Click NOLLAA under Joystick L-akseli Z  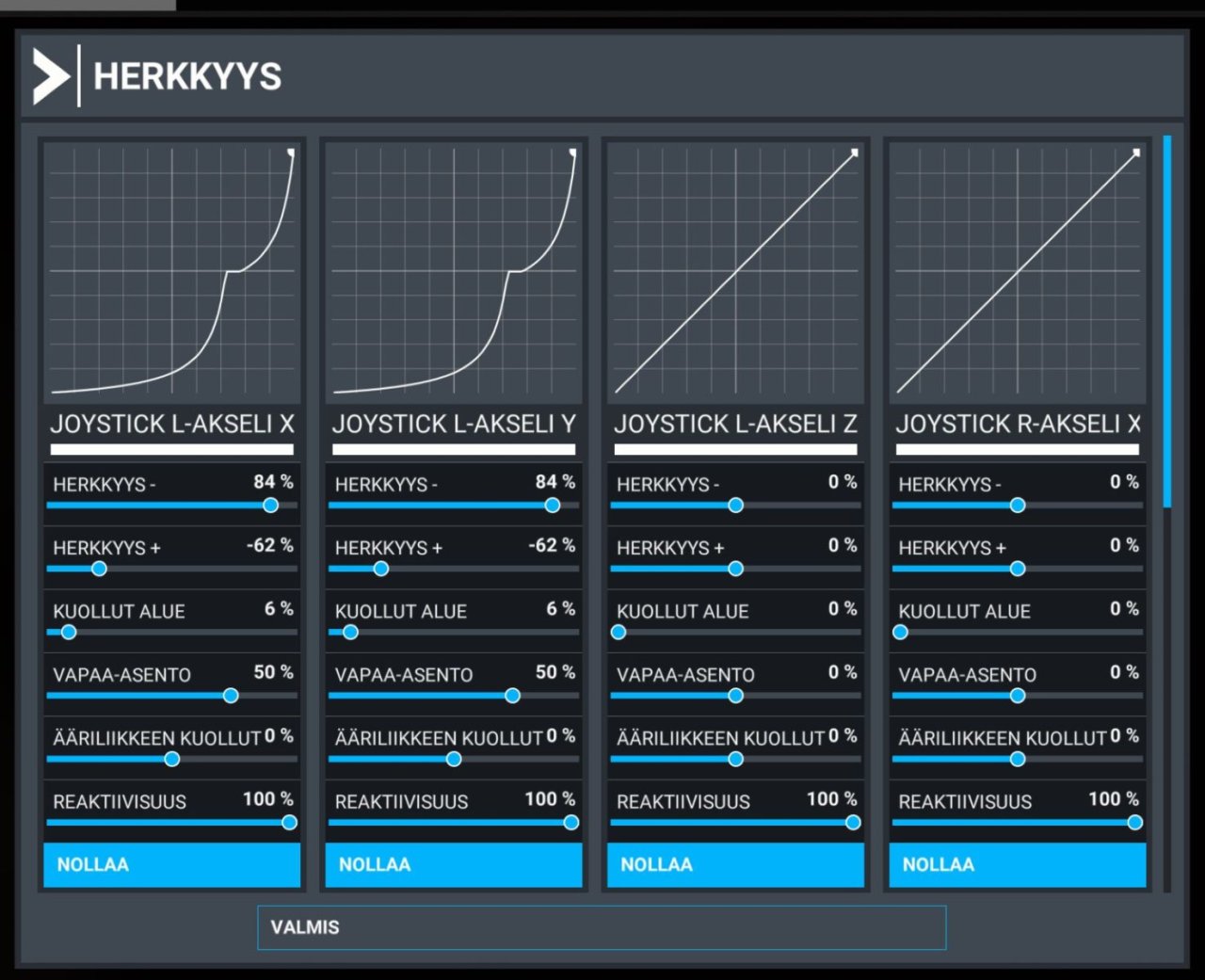(735, 864)
